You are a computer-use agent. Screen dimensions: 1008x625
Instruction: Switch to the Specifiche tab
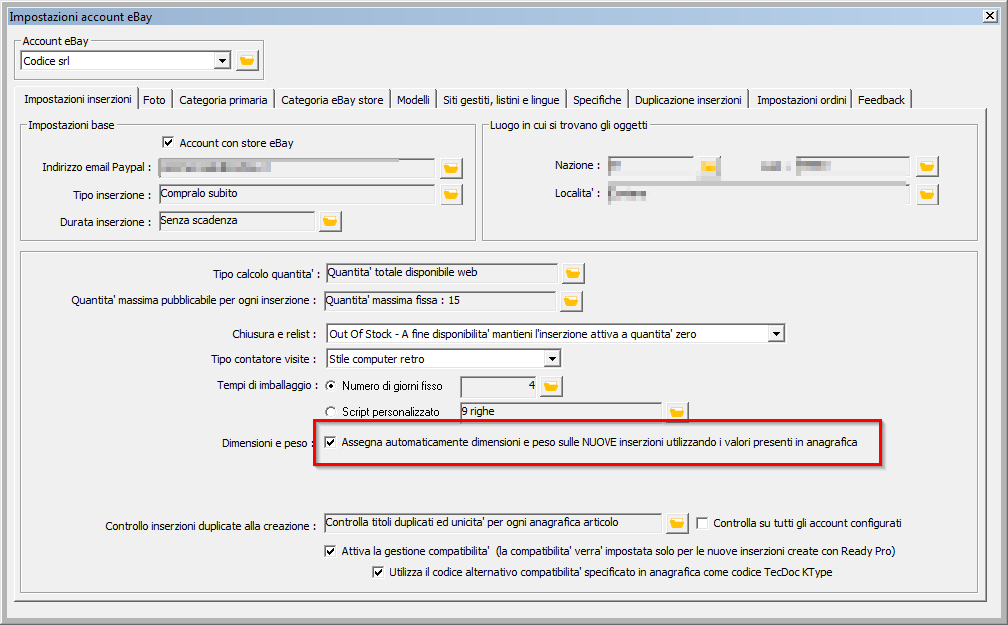(597, 100)
